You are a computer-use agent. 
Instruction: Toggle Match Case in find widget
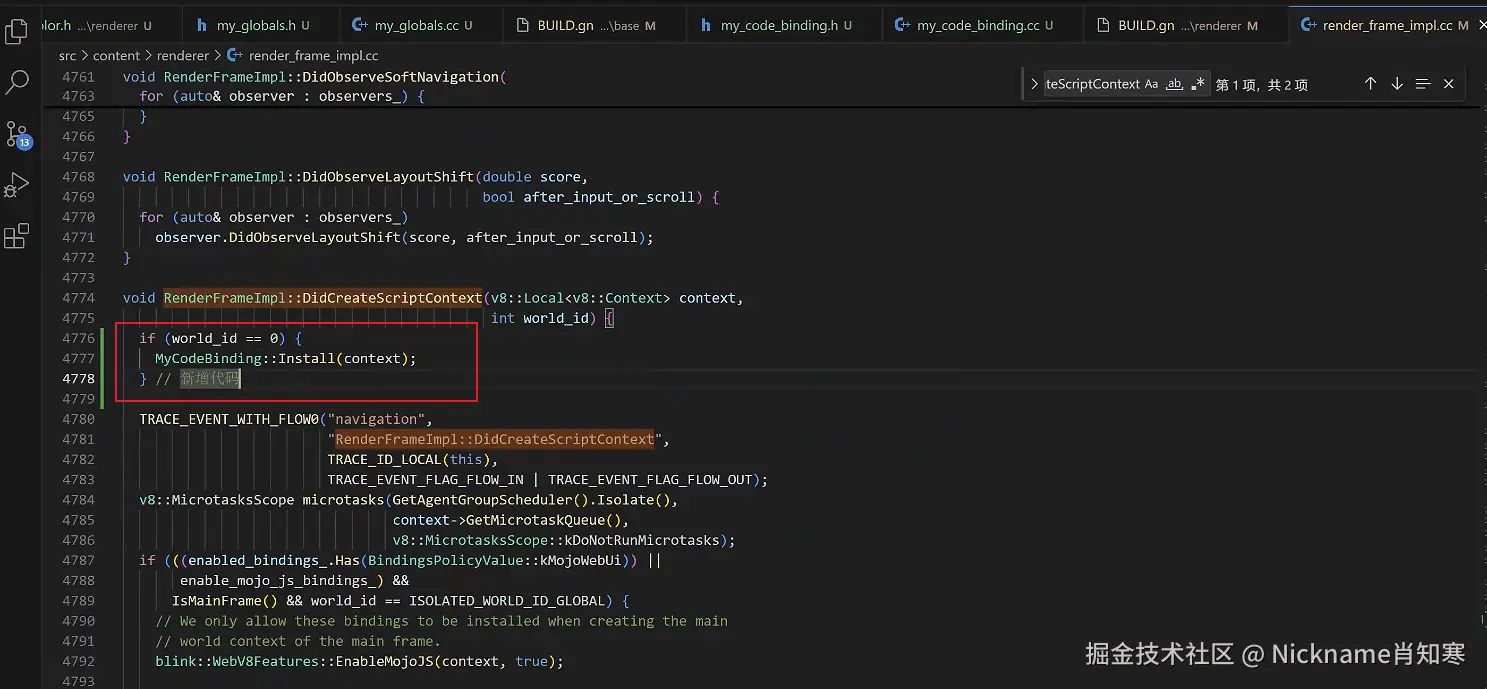click(1151, 84)
